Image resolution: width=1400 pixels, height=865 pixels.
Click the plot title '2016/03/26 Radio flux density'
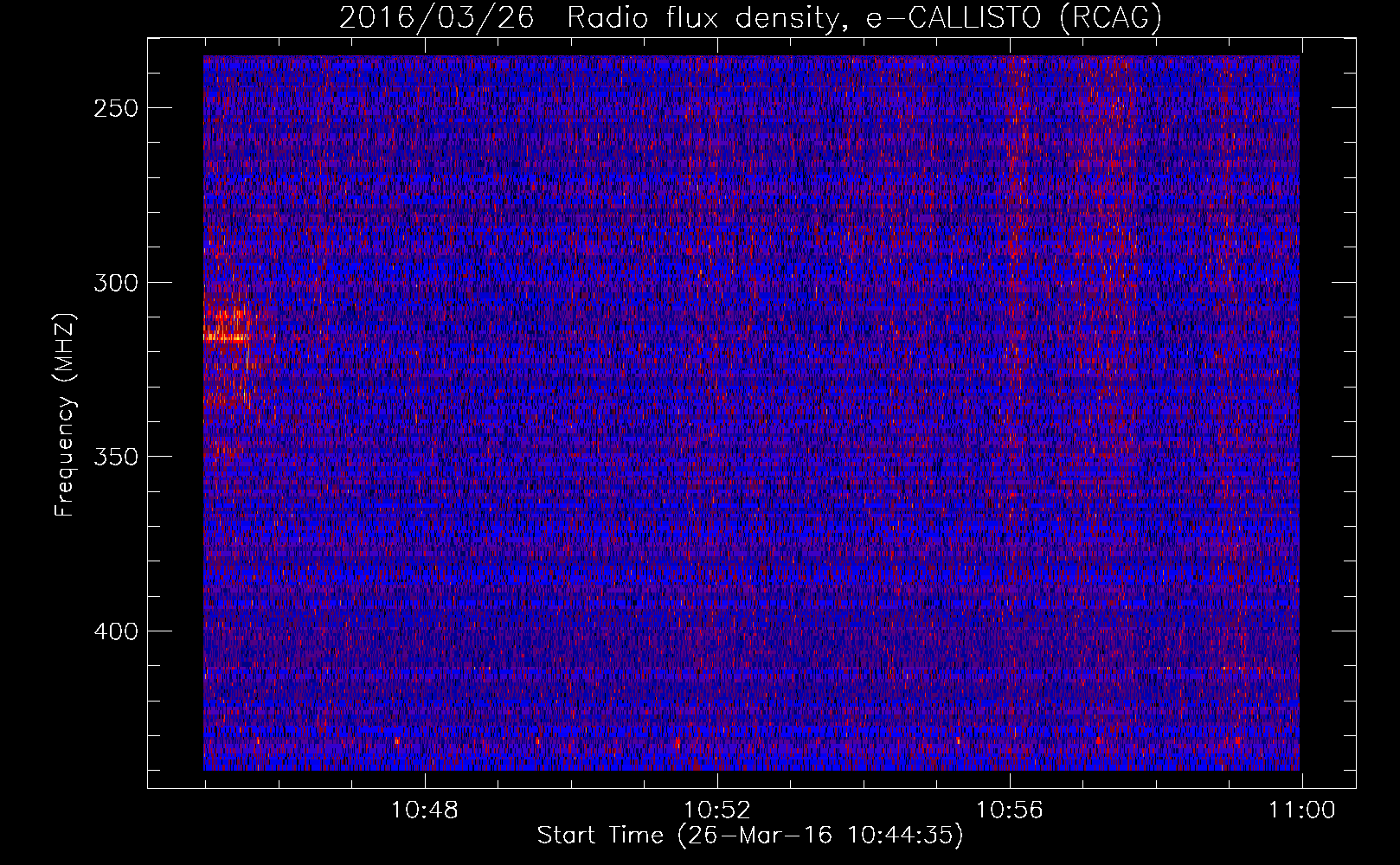click(x=750, y=17)
